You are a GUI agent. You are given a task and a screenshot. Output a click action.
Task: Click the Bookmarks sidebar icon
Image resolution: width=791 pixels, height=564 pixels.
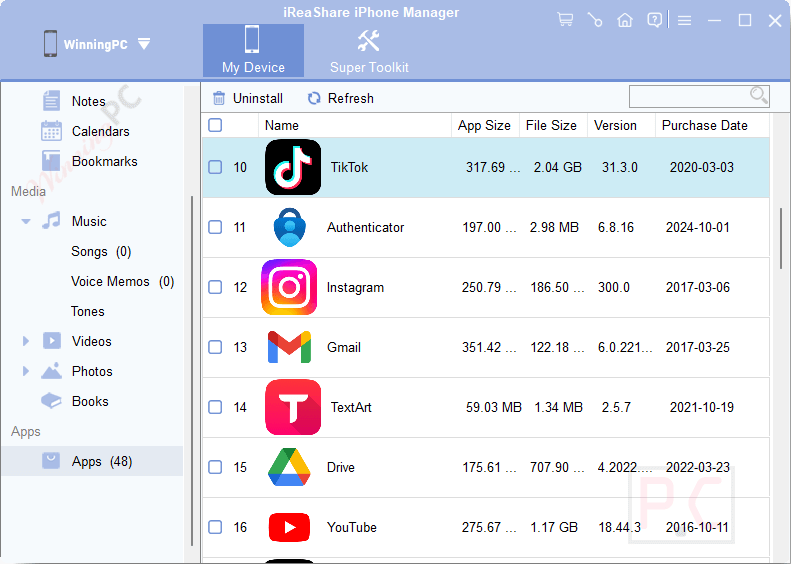coord(51,161)
